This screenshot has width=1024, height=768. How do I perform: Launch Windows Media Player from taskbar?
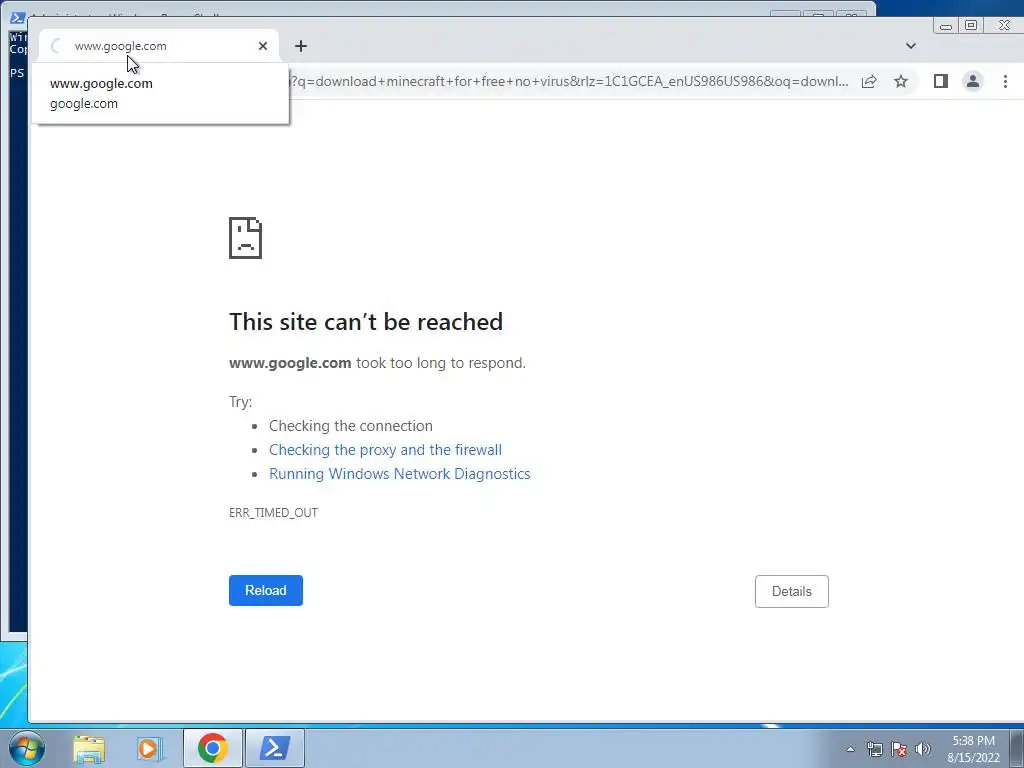150,748
